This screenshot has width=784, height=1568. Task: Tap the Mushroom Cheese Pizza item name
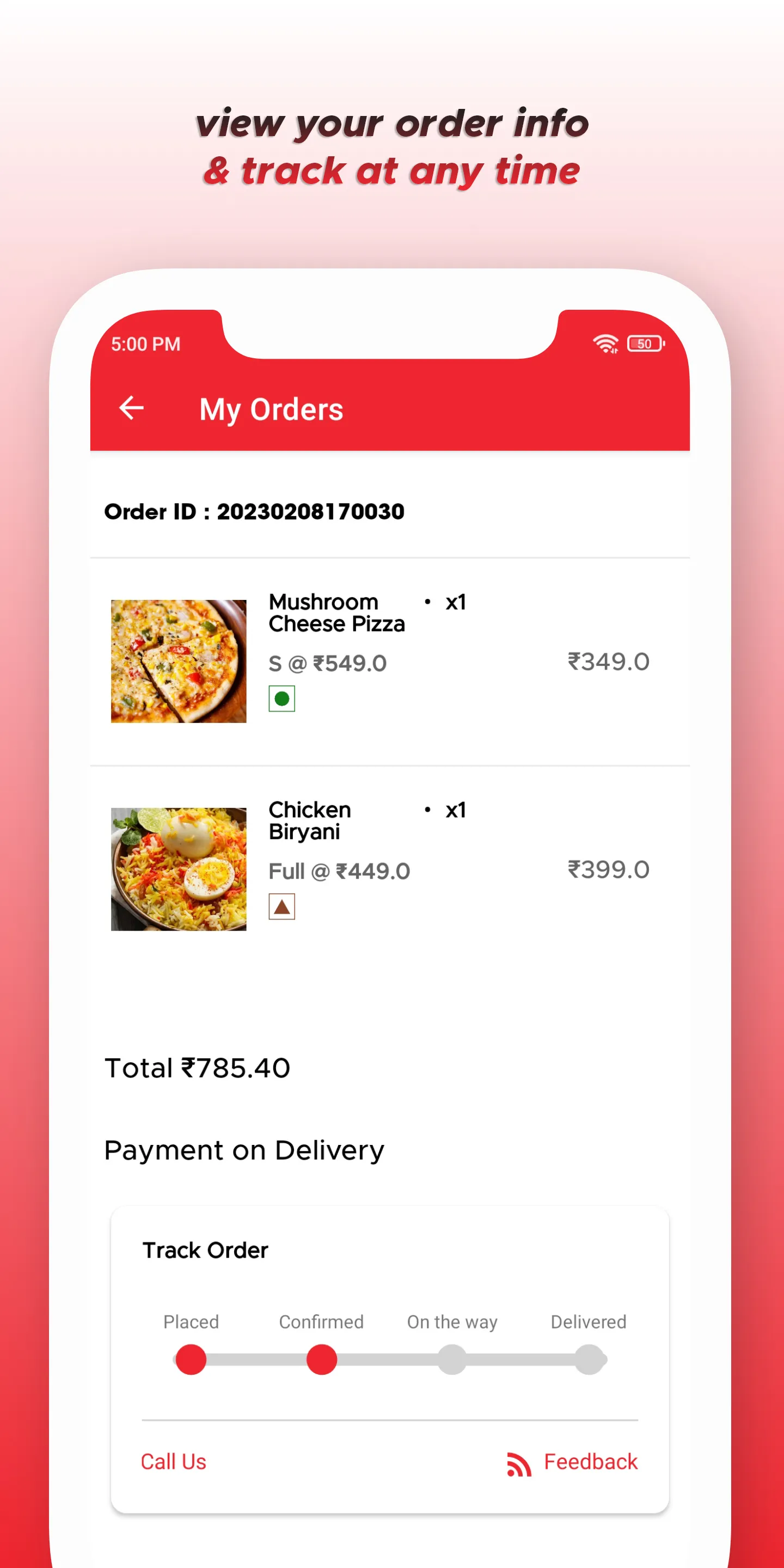pos(336,612)
